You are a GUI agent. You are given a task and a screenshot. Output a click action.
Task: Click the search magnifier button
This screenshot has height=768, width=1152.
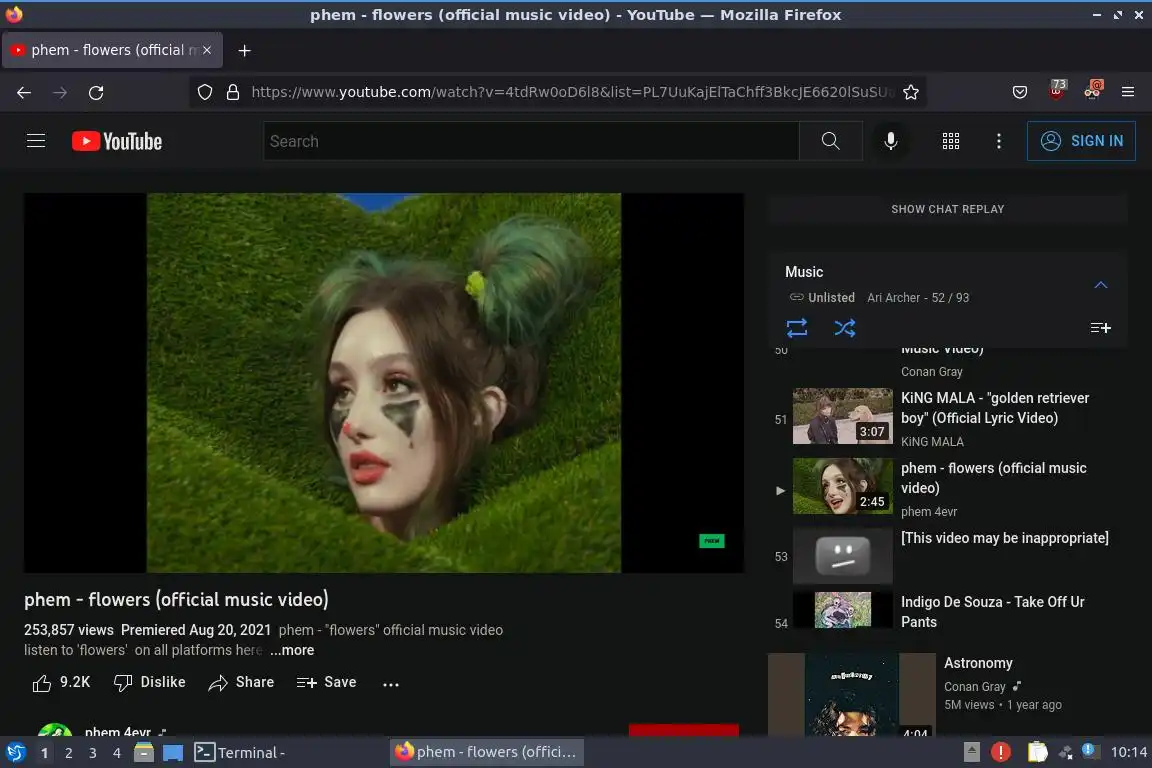[x=830, y=141]
